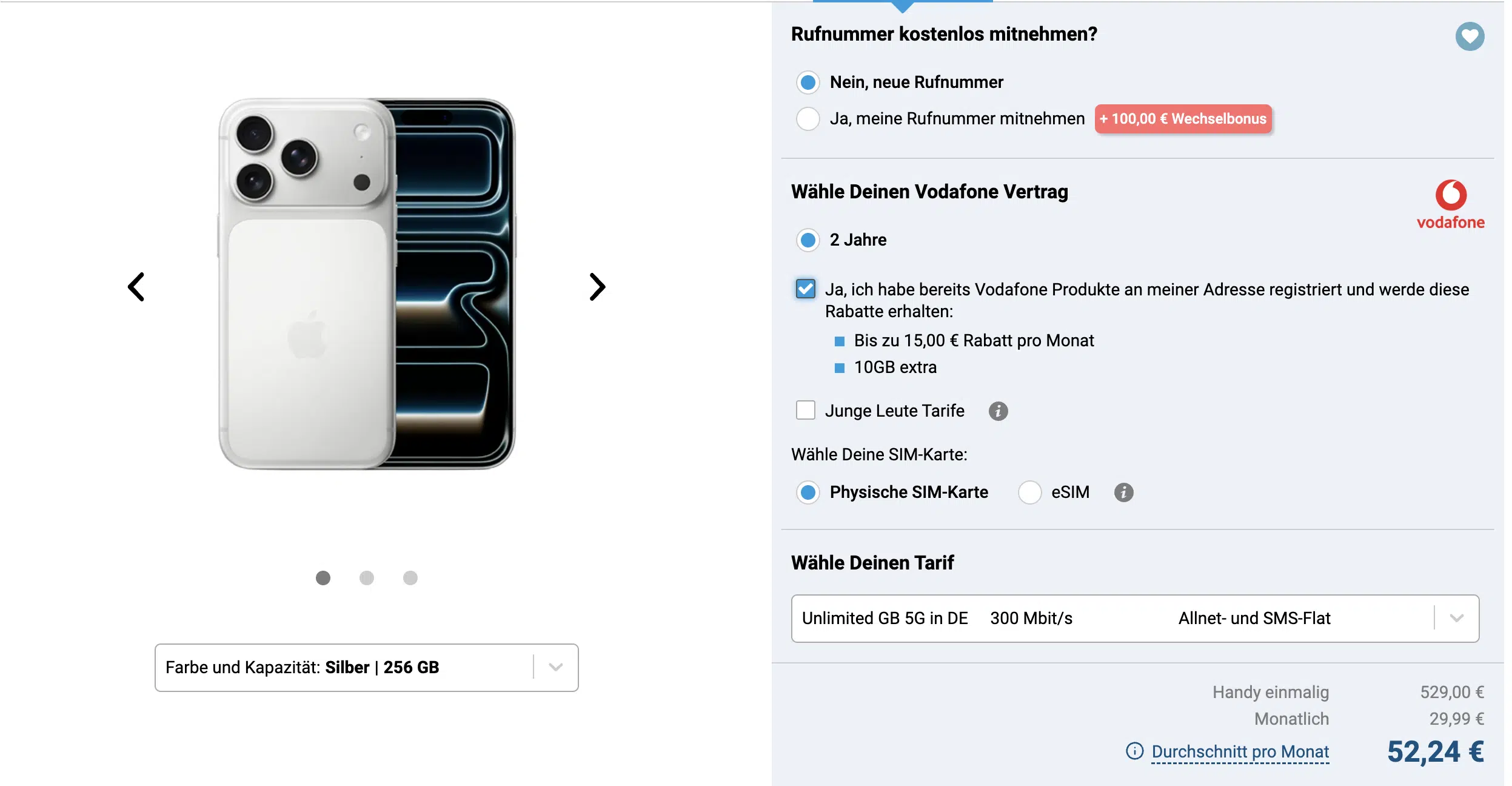Select 'Ja, meine Rufnummer mitnehmen' option

(808, 119)
